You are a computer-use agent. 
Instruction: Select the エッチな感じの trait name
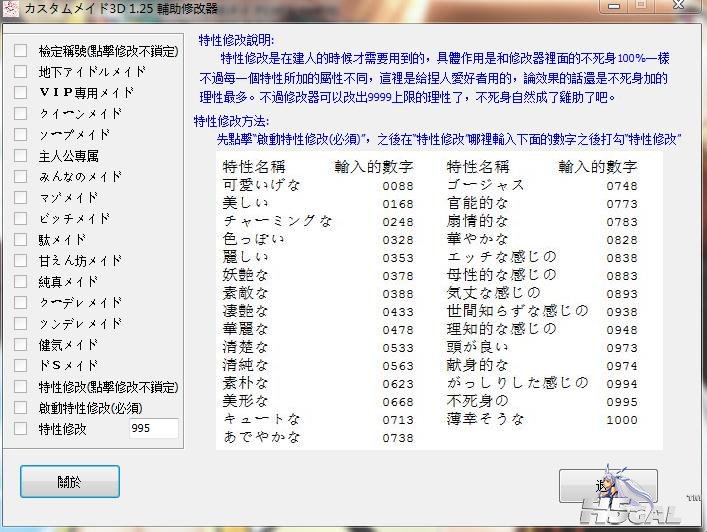click(501, 257)
